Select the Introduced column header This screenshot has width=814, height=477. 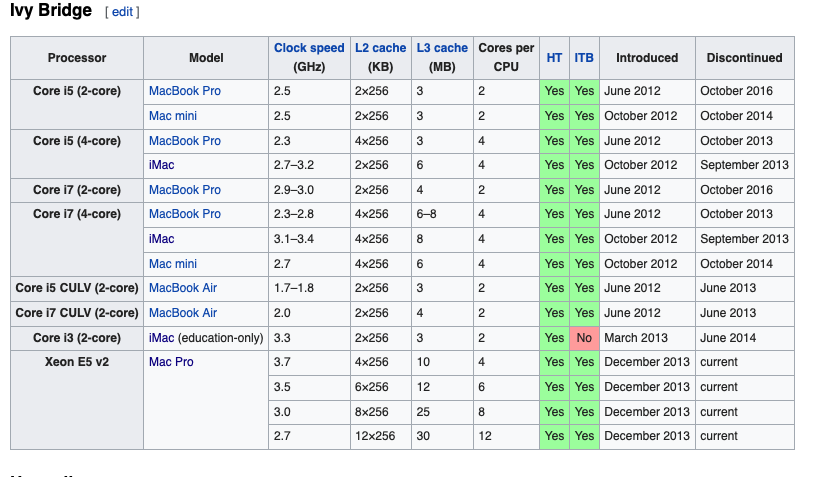pos(647,58)
